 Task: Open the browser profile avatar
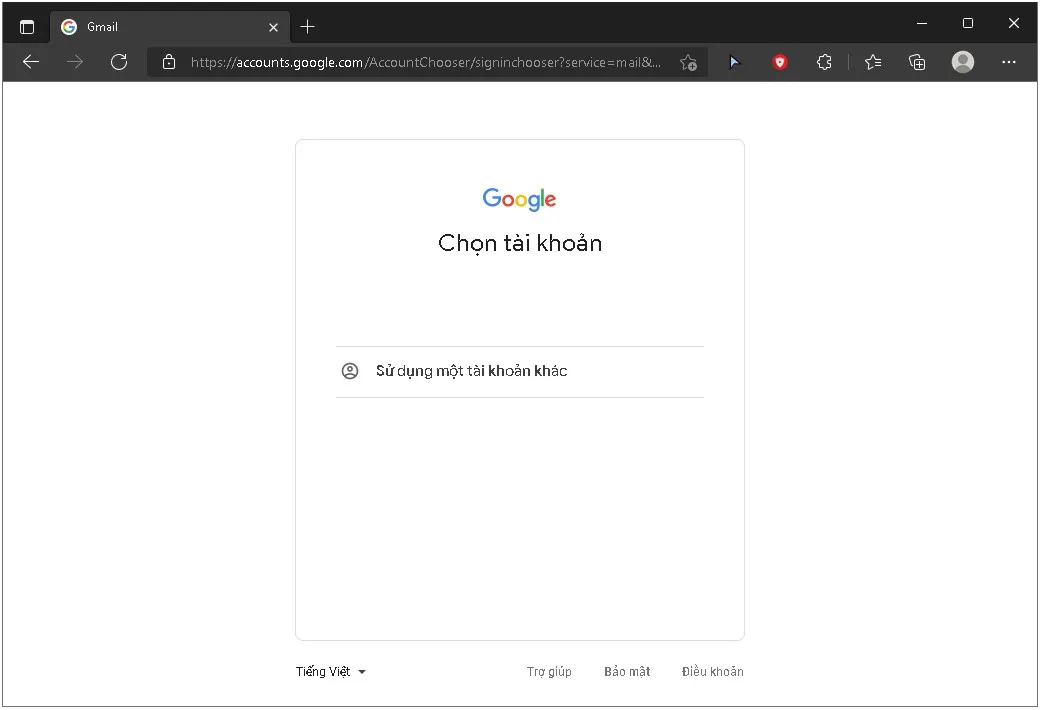(x=962, y=62)
